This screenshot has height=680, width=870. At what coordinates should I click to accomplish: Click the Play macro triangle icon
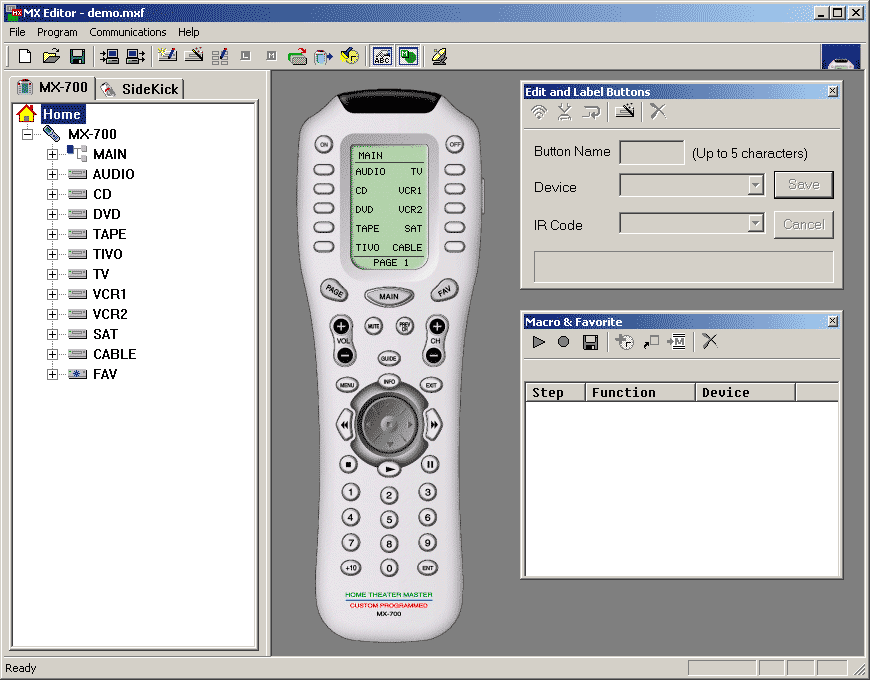coord(538,342)
